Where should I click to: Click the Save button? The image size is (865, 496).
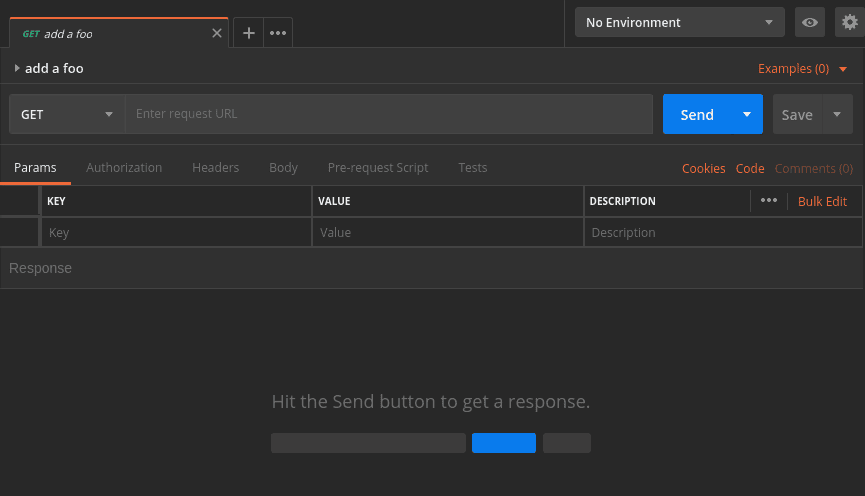point(797,114)
